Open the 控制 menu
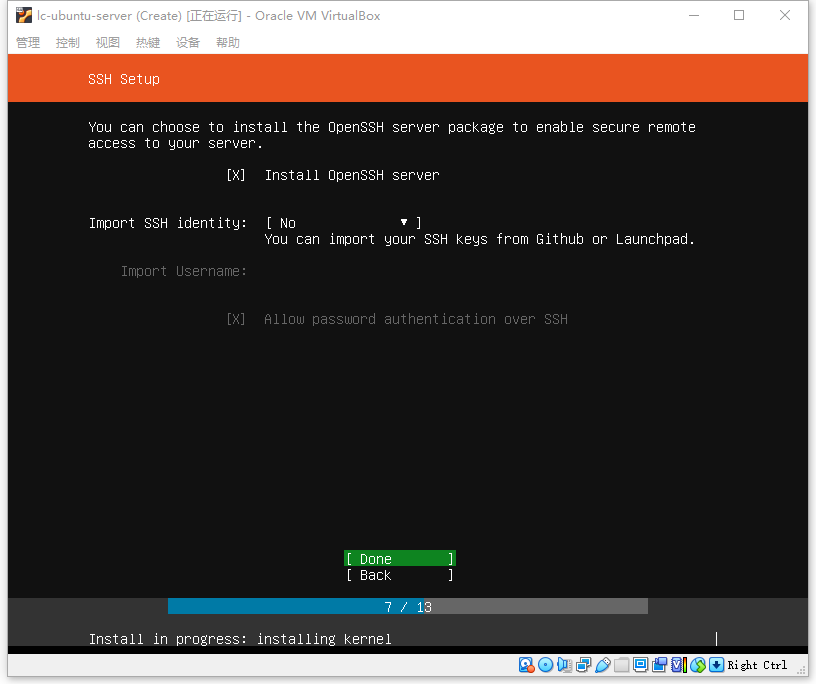This screenshot has width=816, height=684. tap(68, 42)
